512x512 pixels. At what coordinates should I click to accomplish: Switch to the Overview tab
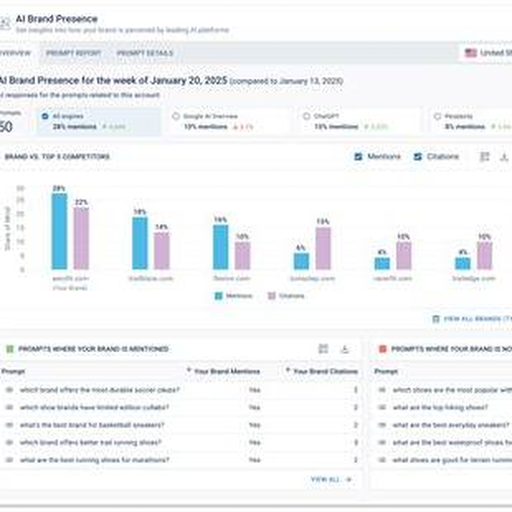click(x=15, y=53)
